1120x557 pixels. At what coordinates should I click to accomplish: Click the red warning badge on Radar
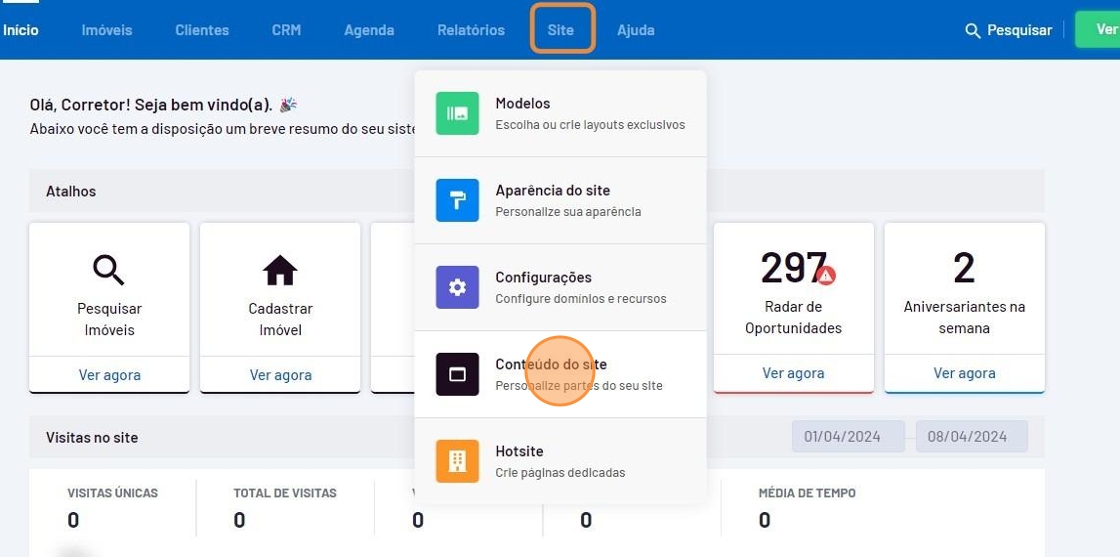[x=826, y=275]
